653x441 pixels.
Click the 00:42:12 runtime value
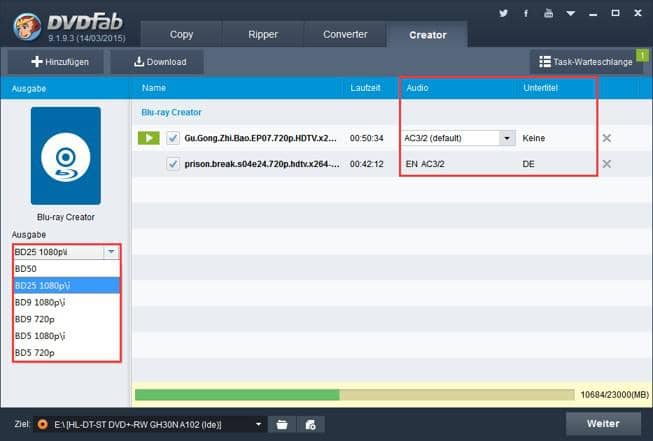[x=366, y=164]
